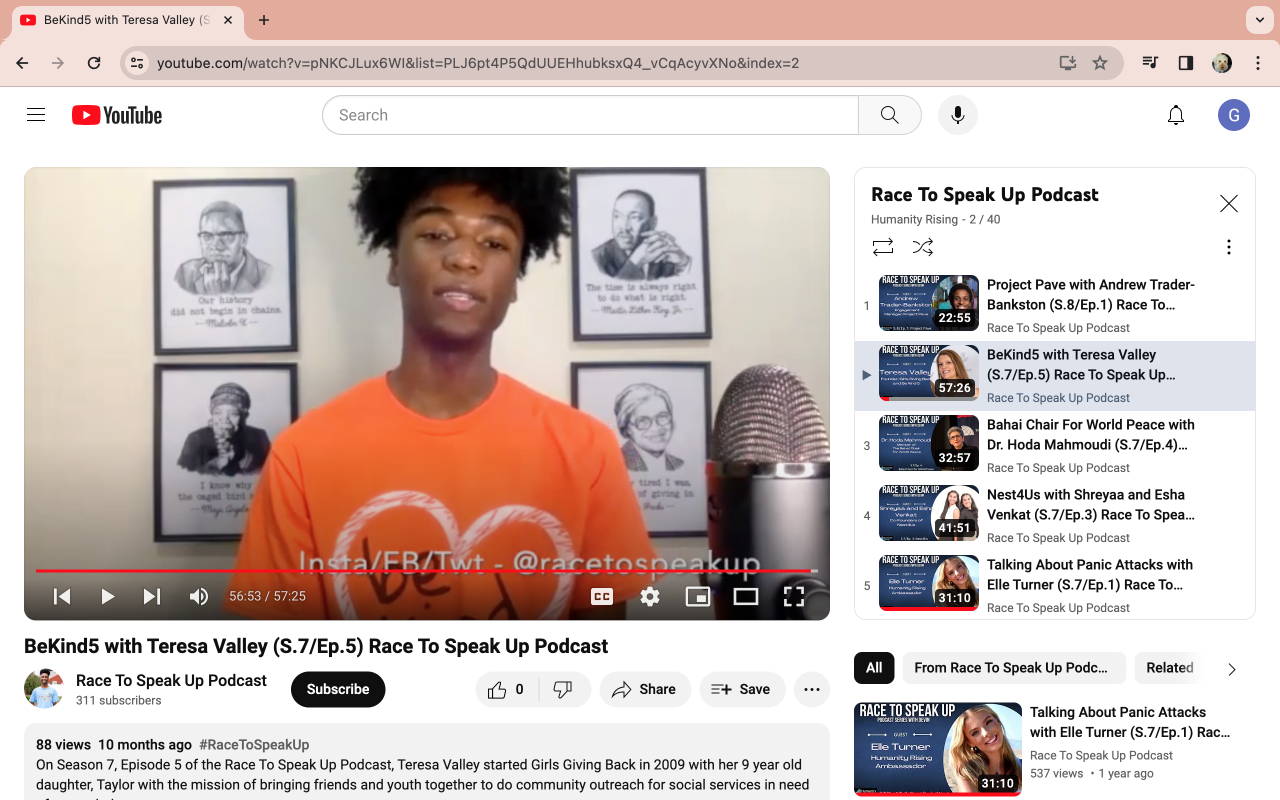The image size is (1280, 800).
Task: Open more actions ellipsis below video
Action: (x=812, y=689)
